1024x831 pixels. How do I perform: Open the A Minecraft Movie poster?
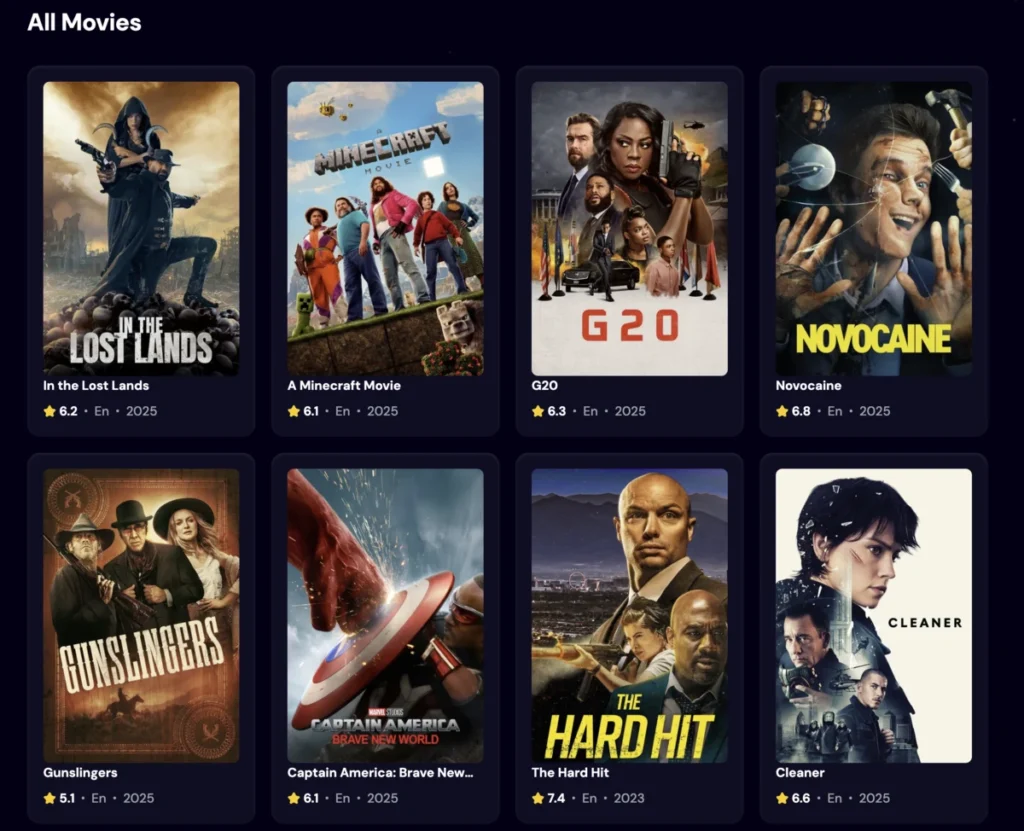[385, 229]
